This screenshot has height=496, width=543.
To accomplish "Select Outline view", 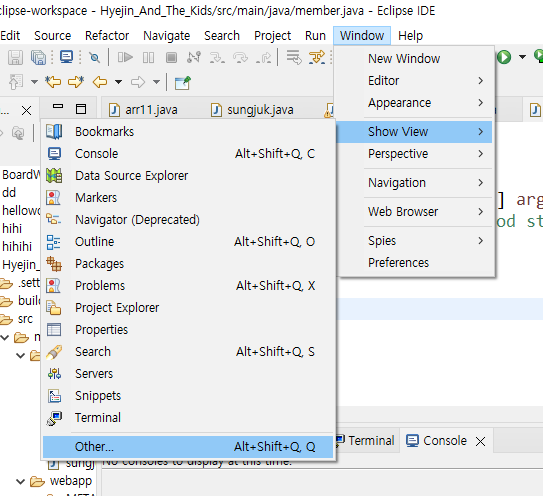I will [x=188, y=242].
